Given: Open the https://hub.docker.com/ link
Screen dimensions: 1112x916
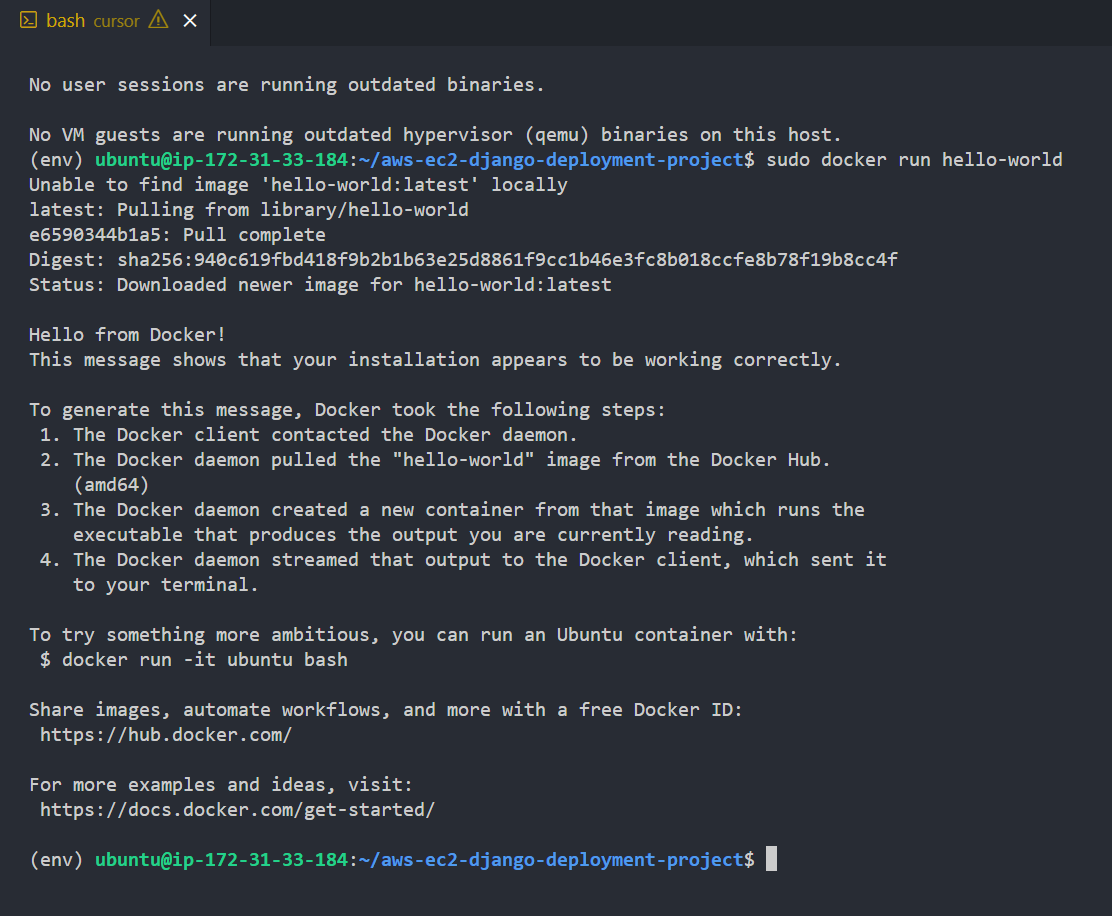Looking at the screenshot, I should tap(166, 735).
